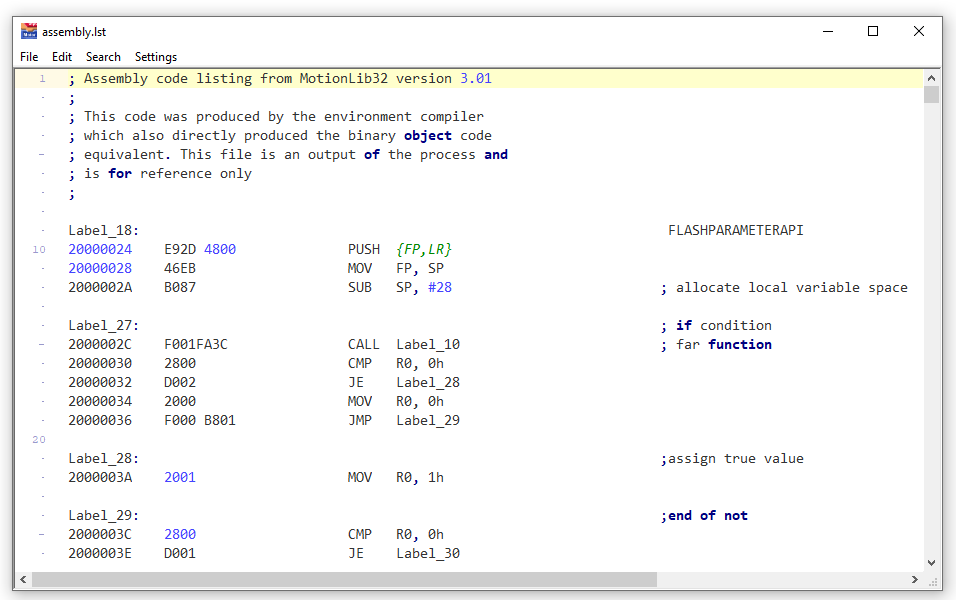
Task: Click address 2000003A
Action: 100,477
